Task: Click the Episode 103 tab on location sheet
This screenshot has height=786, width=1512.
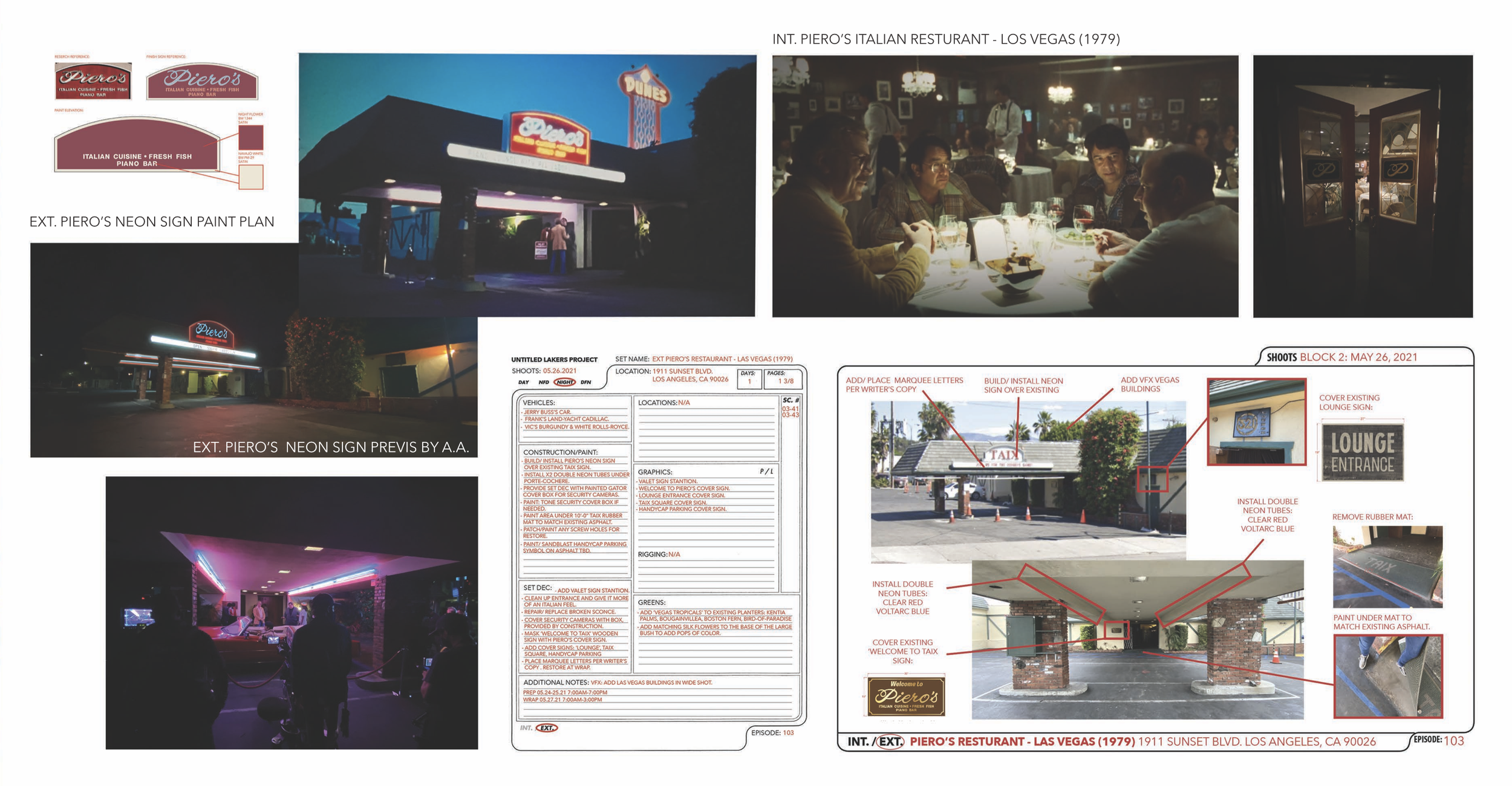Action: click(1439, 741)
